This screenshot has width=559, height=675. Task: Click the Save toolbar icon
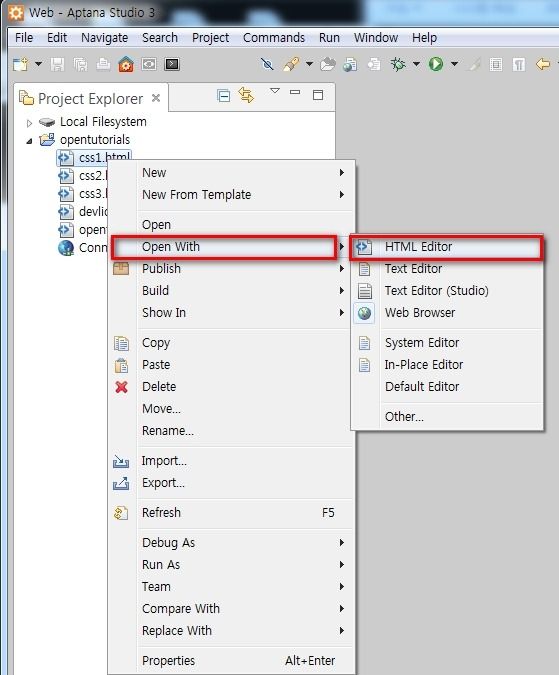pos(57,65)
